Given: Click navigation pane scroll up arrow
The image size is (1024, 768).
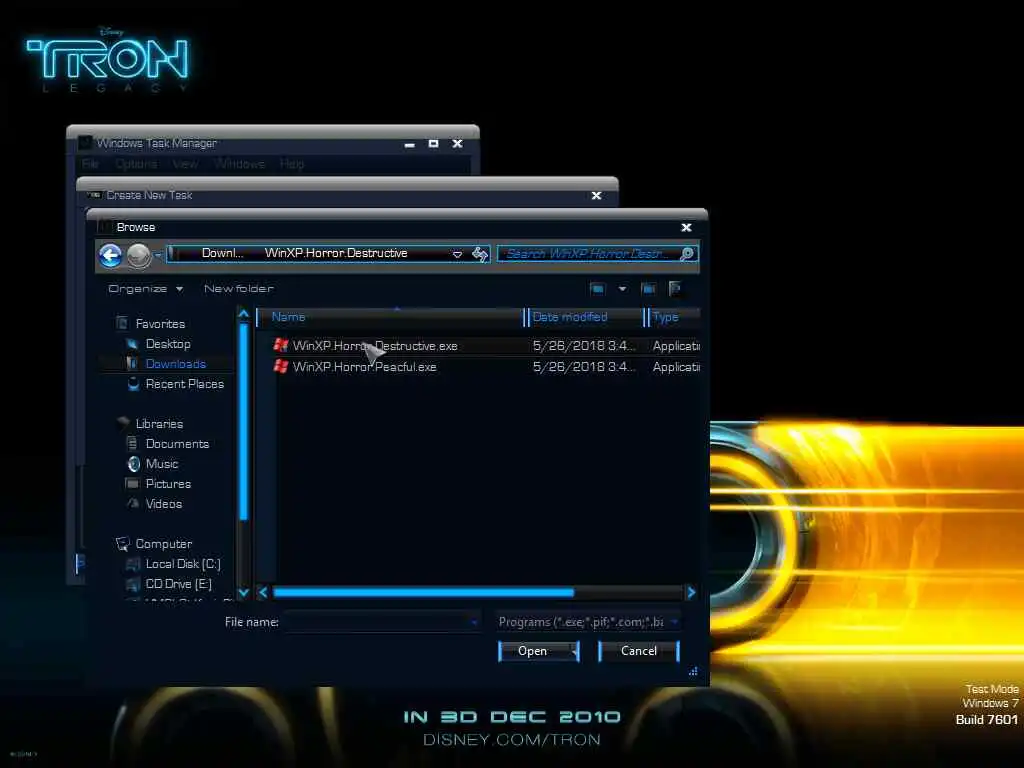Looking at the screenshot, I should click(x=244, y=314).
